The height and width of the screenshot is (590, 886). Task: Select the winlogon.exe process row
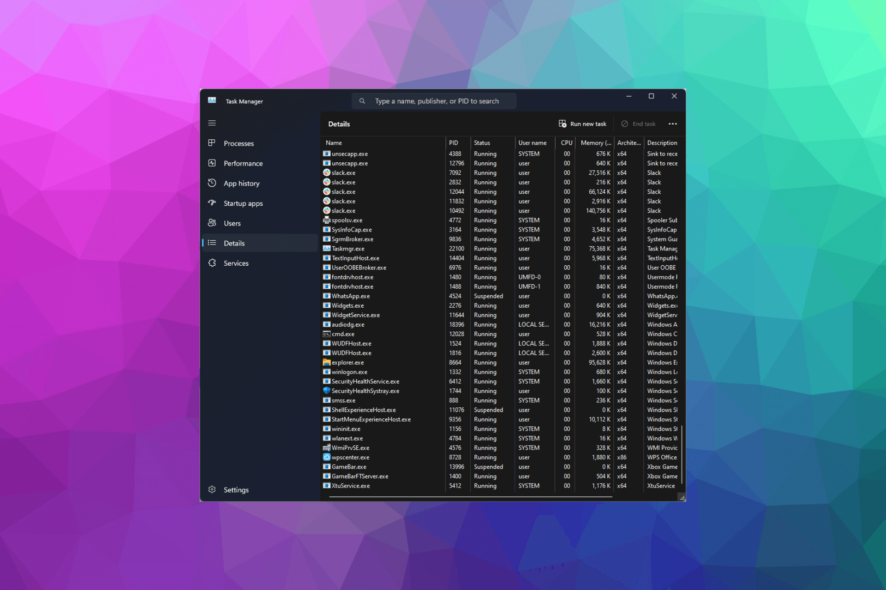tap(501, 372)
